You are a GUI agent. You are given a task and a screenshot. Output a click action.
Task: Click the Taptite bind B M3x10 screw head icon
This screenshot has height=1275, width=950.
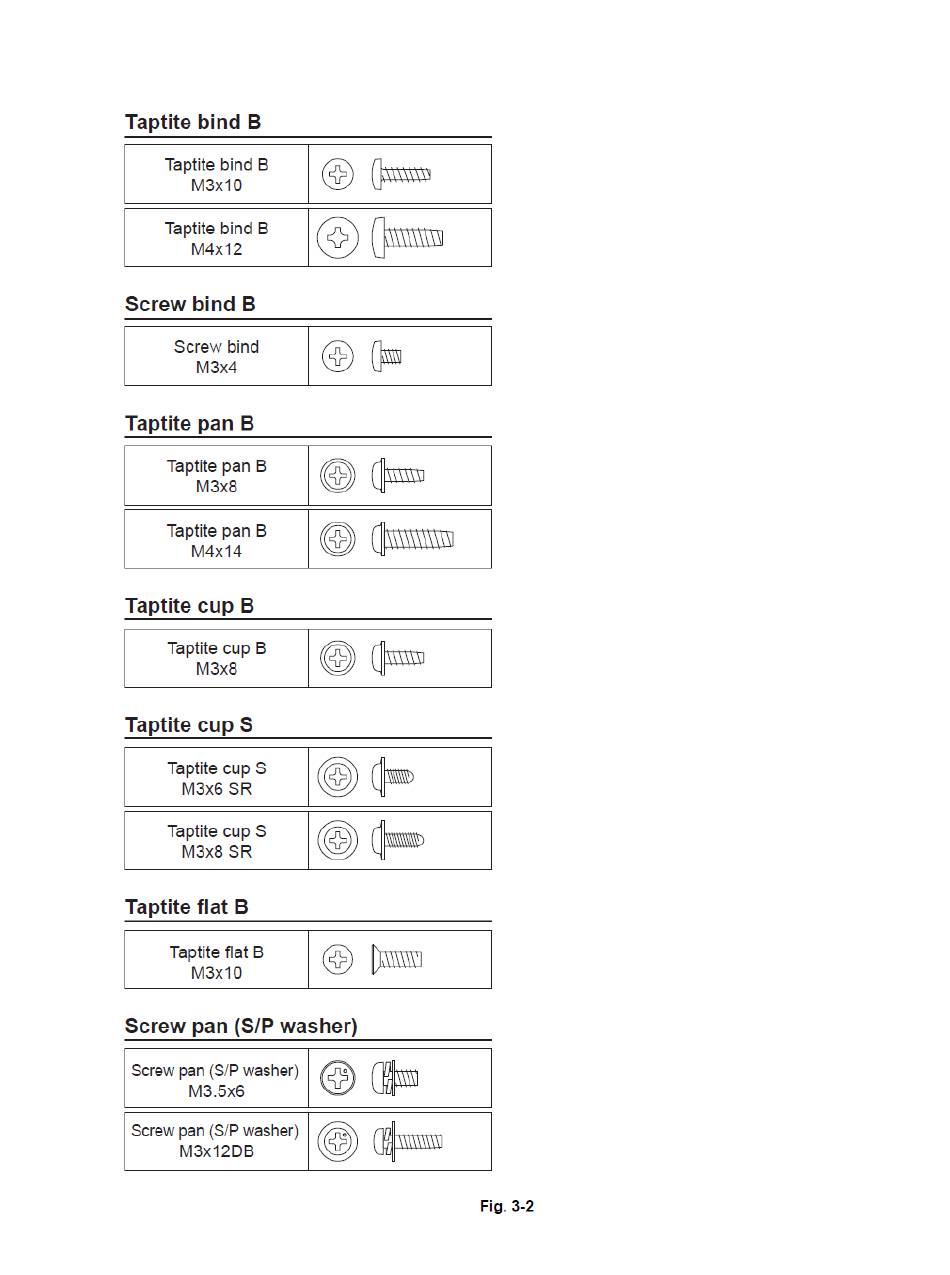(338, 174)
